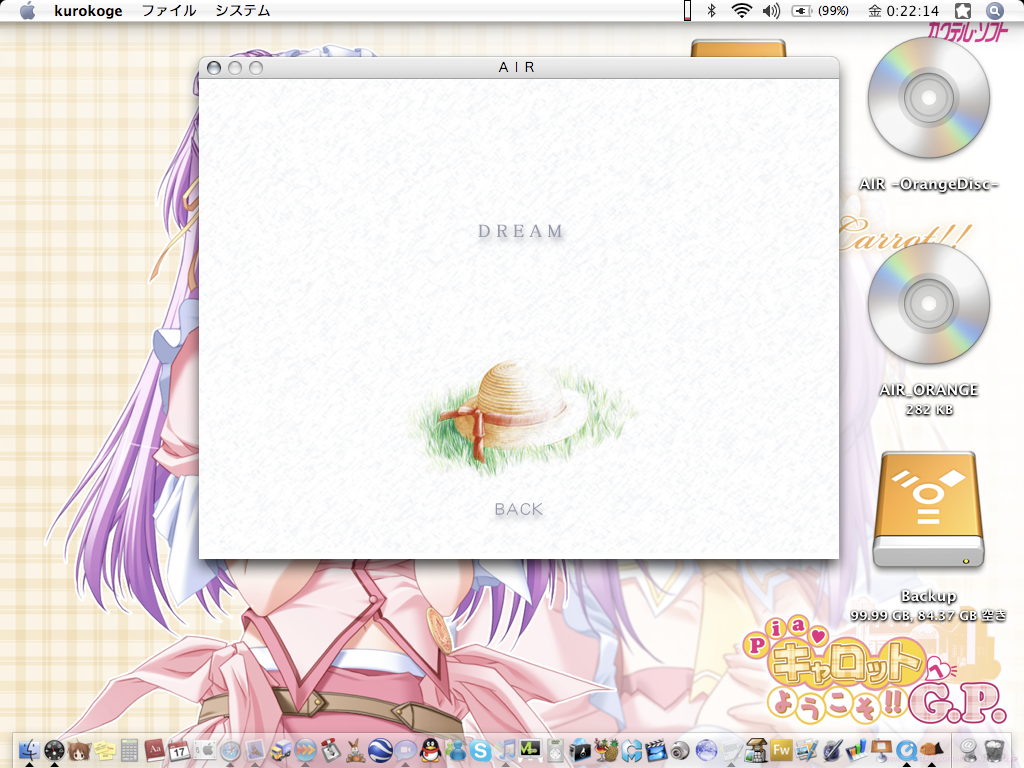Open Skype from the Dock

click(480, 750)
